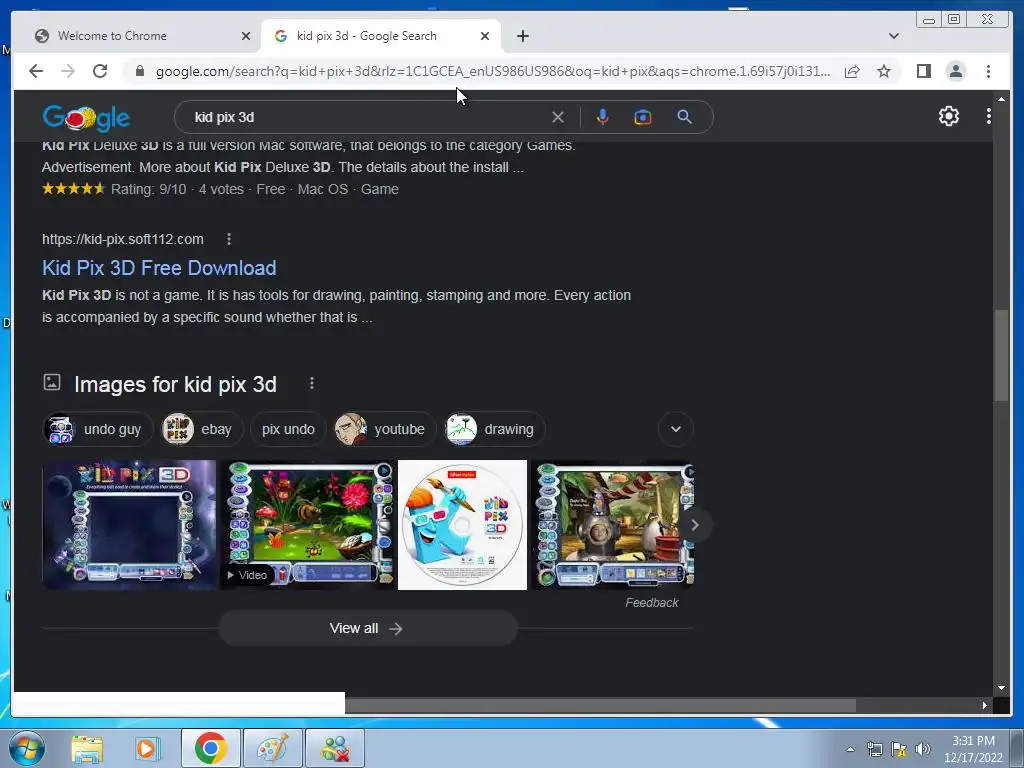Clear the search box text
This screenshot has height=768, width=1024.
[x=558, y=117]
